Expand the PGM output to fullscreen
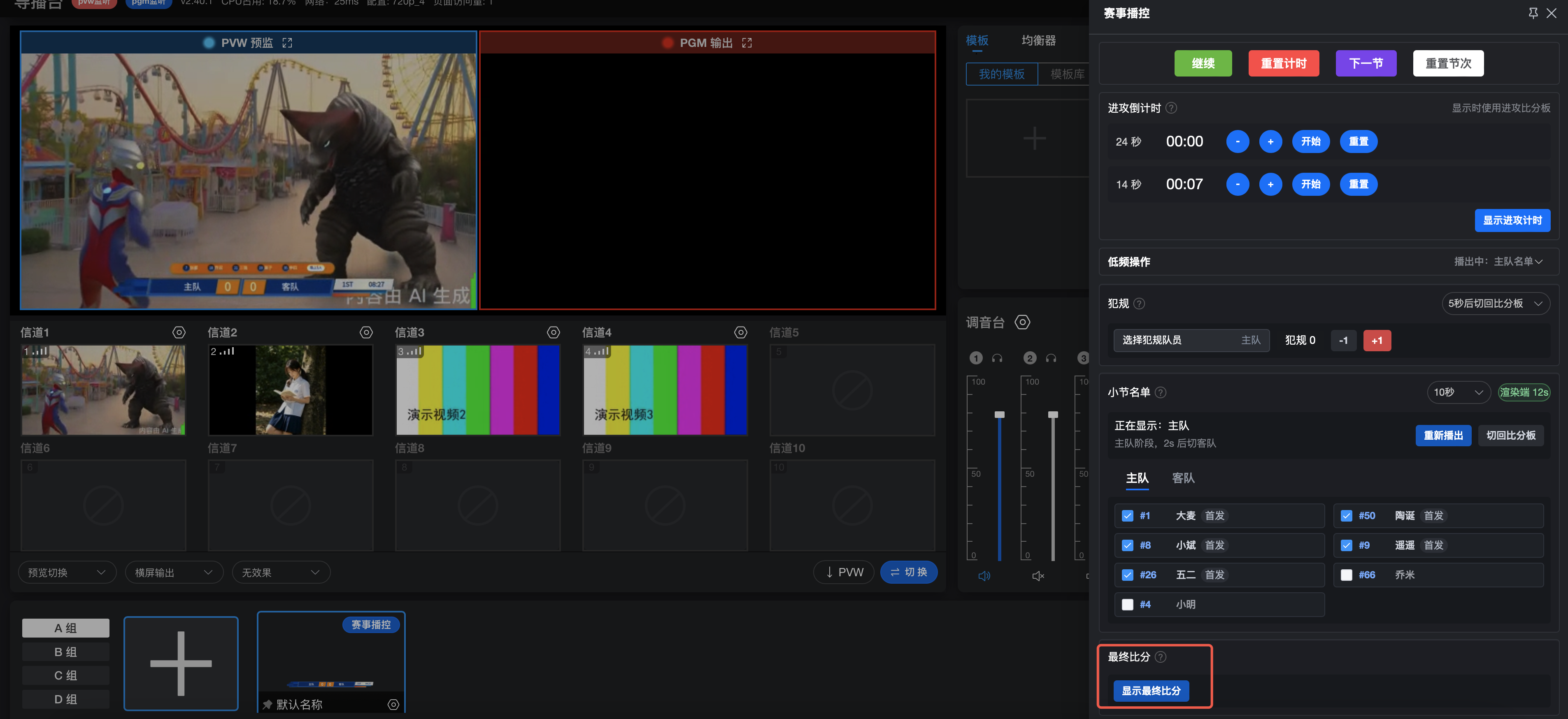Viewport: 1568px width, 719px height. 747,43
